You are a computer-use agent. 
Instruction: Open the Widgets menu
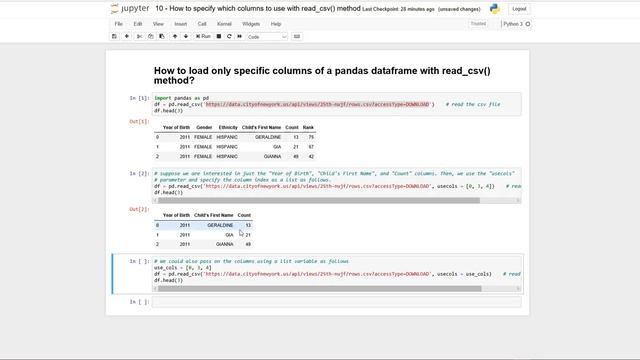[x=251, y=24]
